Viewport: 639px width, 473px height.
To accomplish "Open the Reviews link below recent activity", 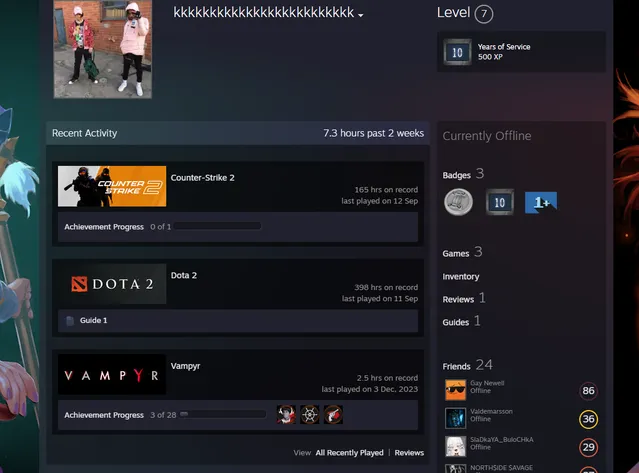I will coord(409,453).
